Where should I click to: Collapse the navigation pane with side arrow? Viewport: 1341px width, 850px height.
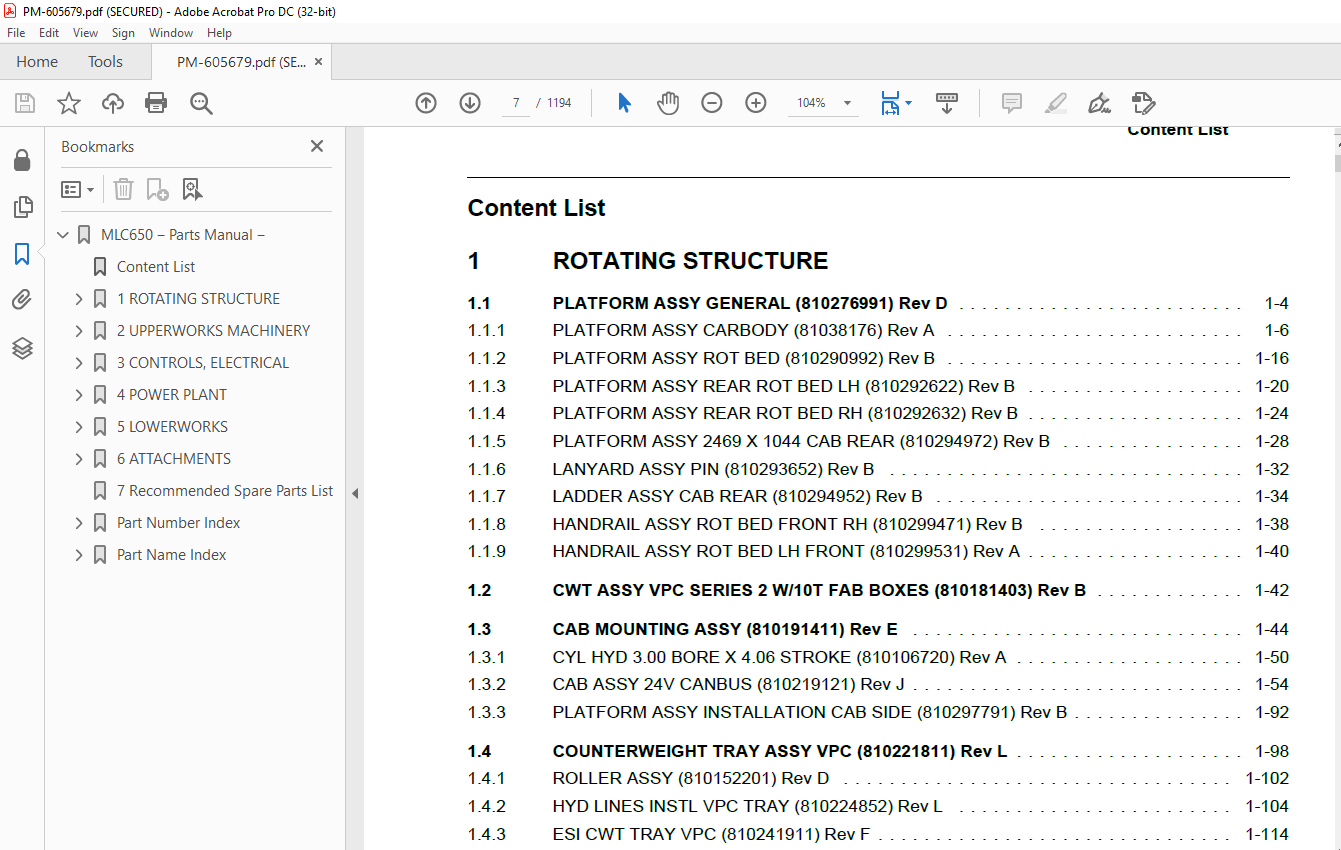(354, 493)
